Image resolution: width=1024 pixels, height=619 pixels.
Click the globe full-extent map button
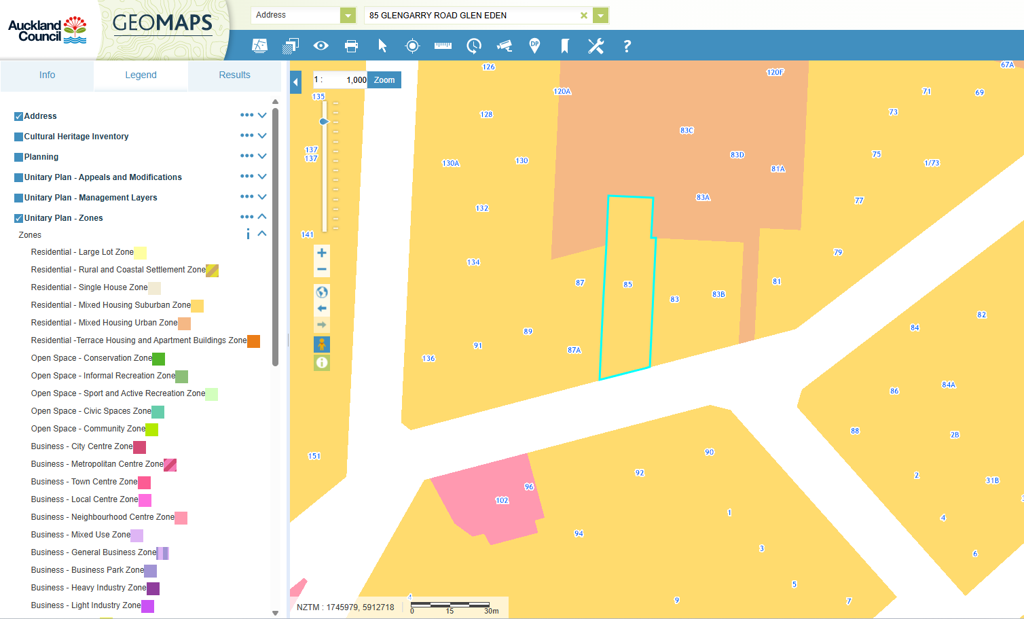(322, 292)
